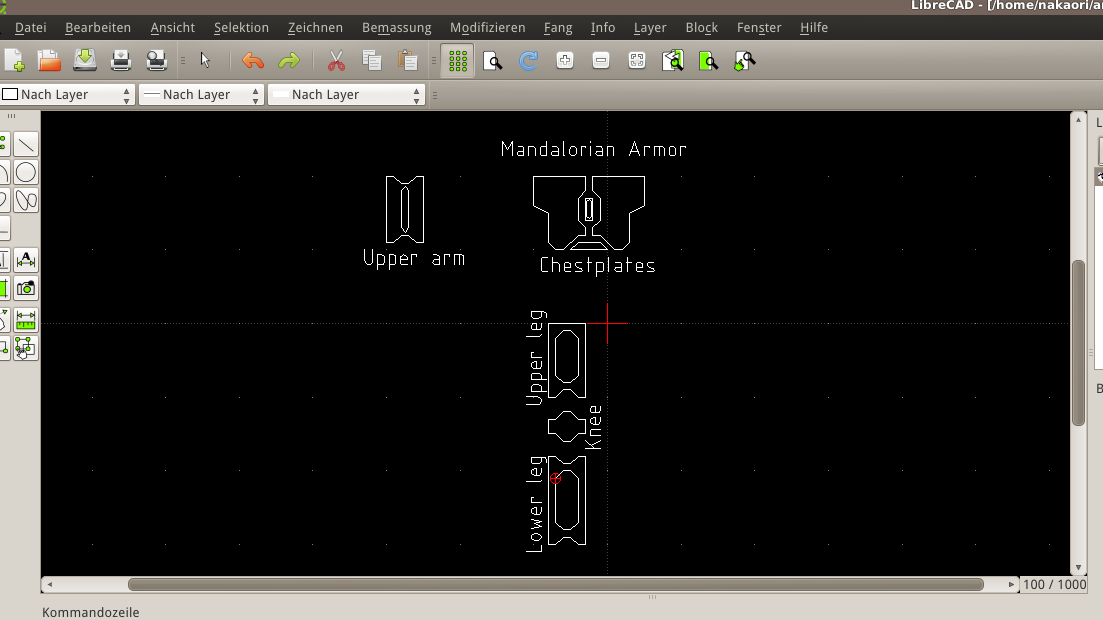Click the 'Chestplates' label in drawing
Viewport: 1103px width, 620px height.
pos(597,265)
